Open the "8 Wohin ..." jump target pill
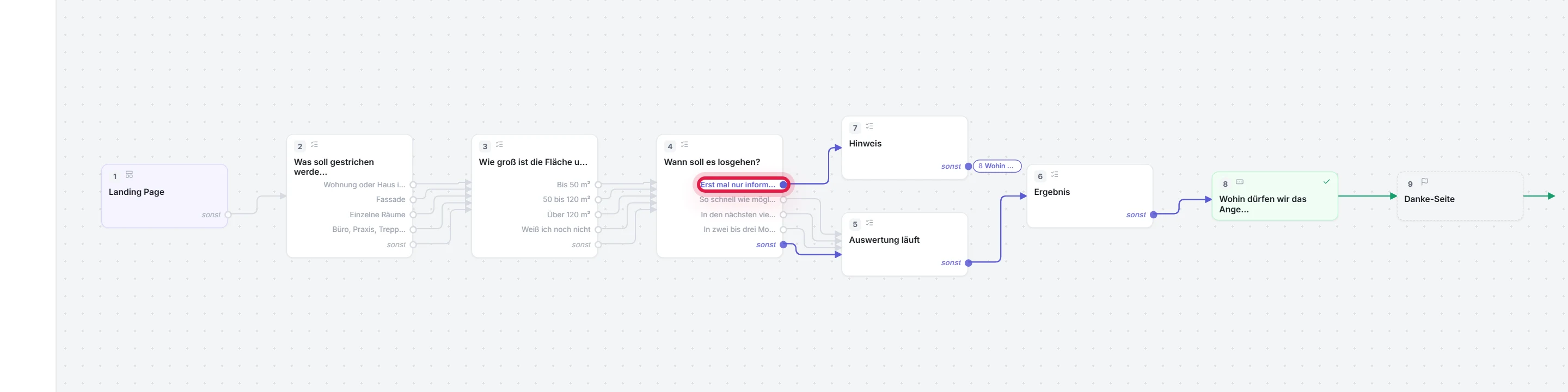Screen dimensions: 1568x392 [x=997, y=166]
